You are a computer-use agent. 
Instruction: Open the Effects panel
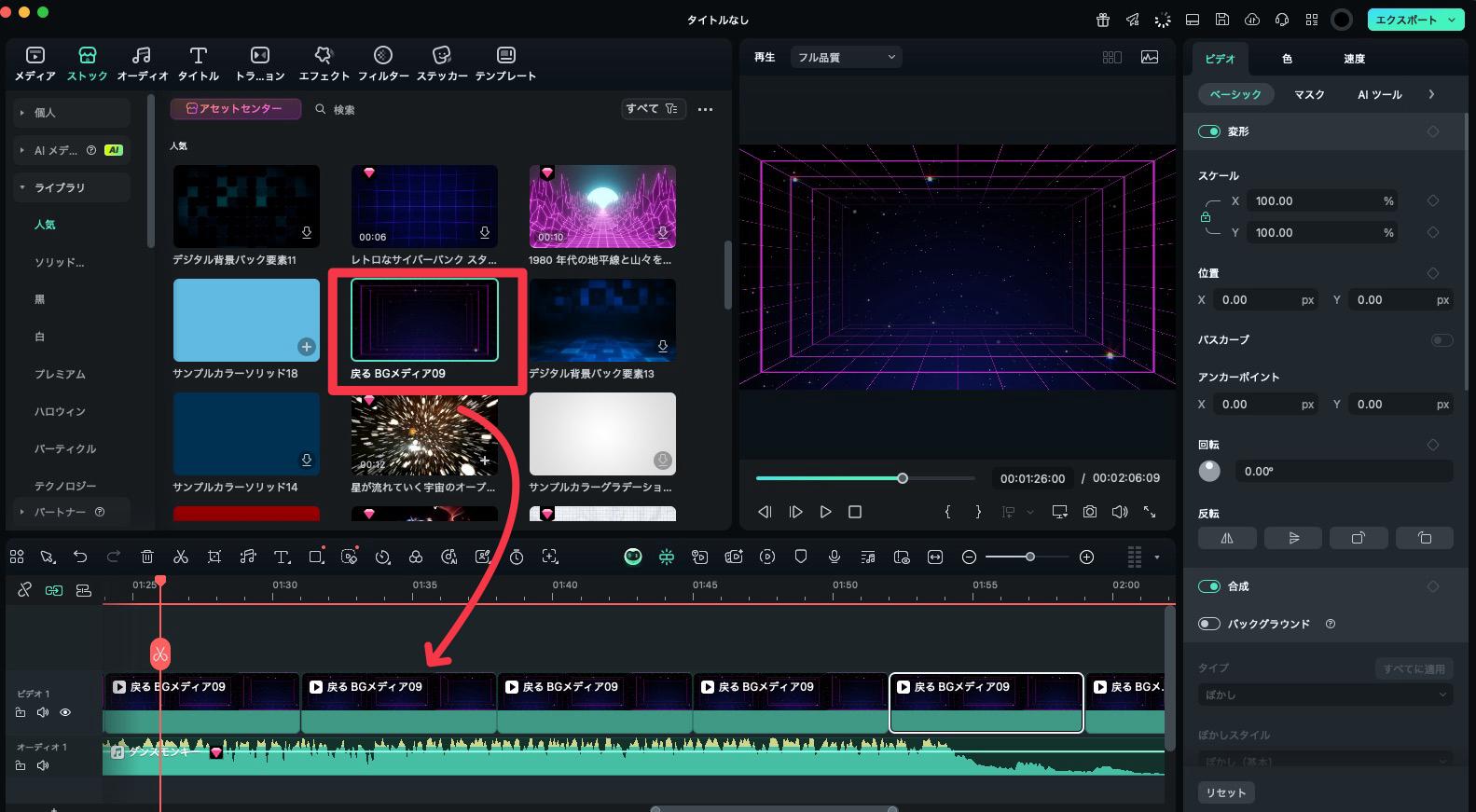324,63
